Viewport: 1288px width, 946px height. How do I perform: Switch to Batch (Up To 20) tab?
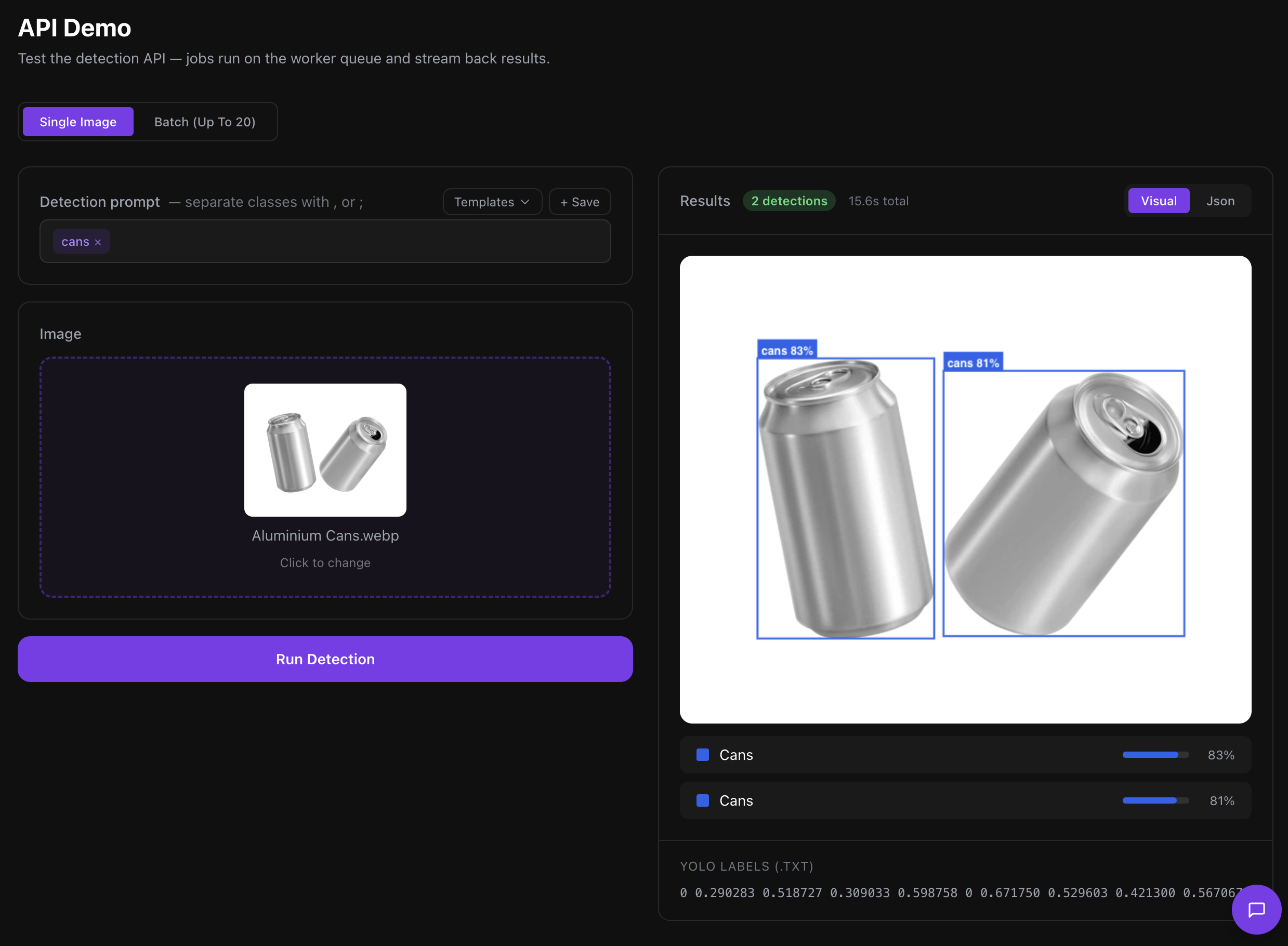point(205,122)
